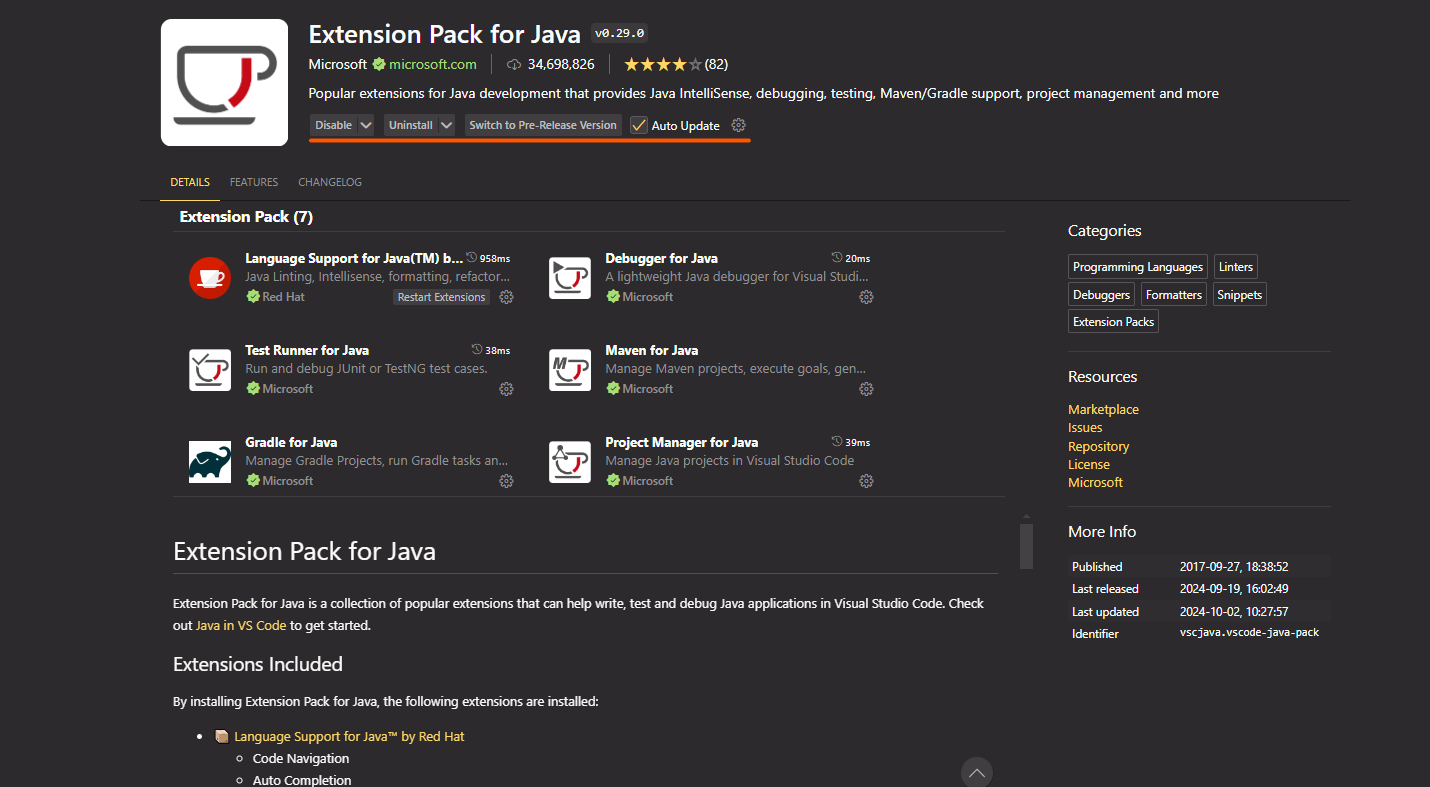Click the star rating icons
The width and height of the screenshot is (1430, 787).
(663, 64)
